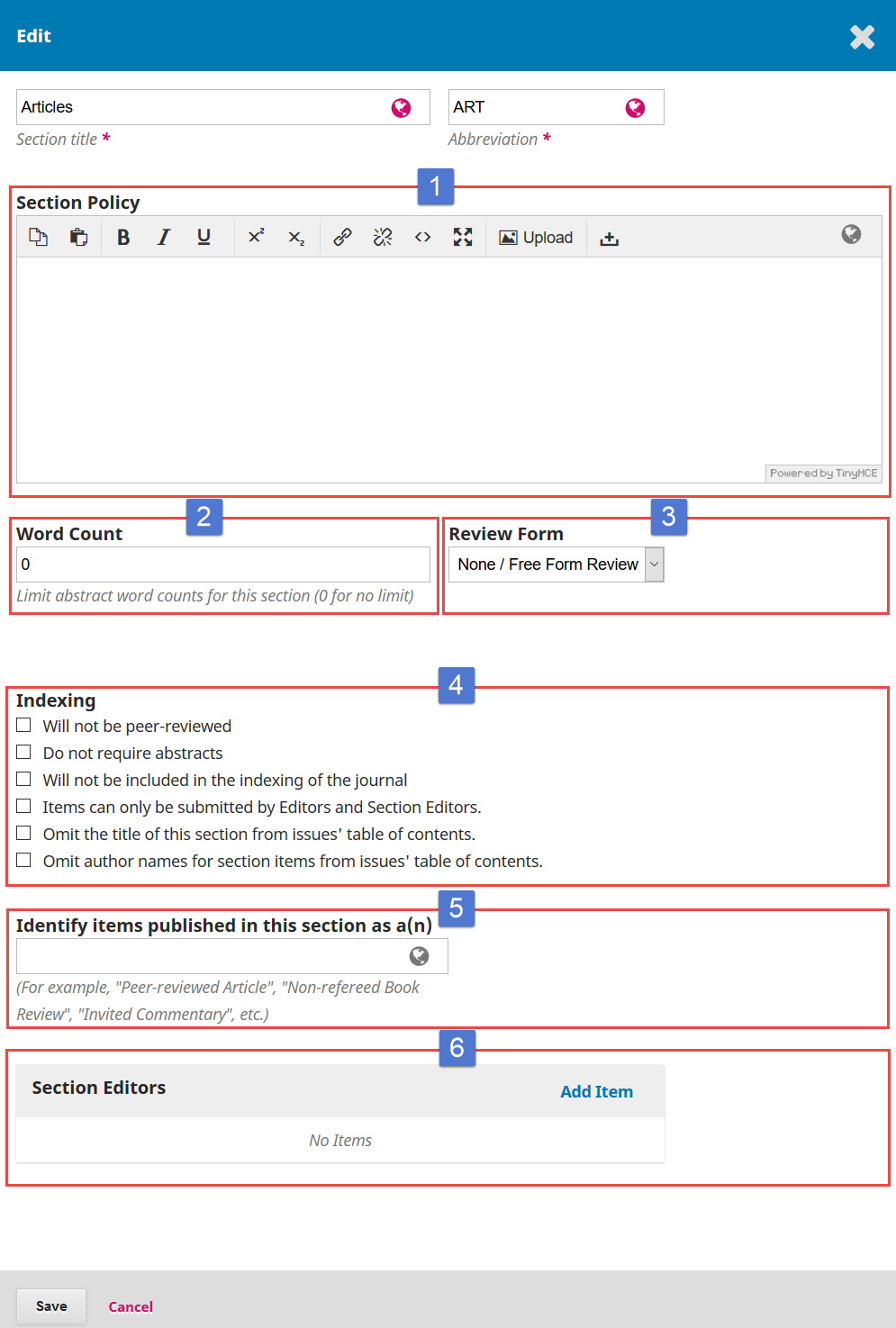This screenshot has width=896, height=1328.
Task: Click Add Item under Section Editors
Action: [596, 1091]
